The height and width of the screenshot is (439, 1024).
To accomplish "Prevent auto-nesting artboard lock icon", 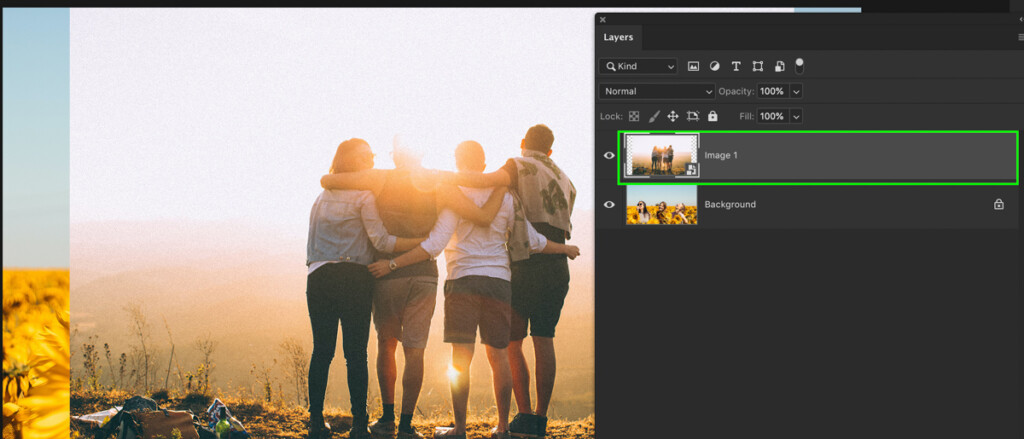I will click(x=693, y=116).
